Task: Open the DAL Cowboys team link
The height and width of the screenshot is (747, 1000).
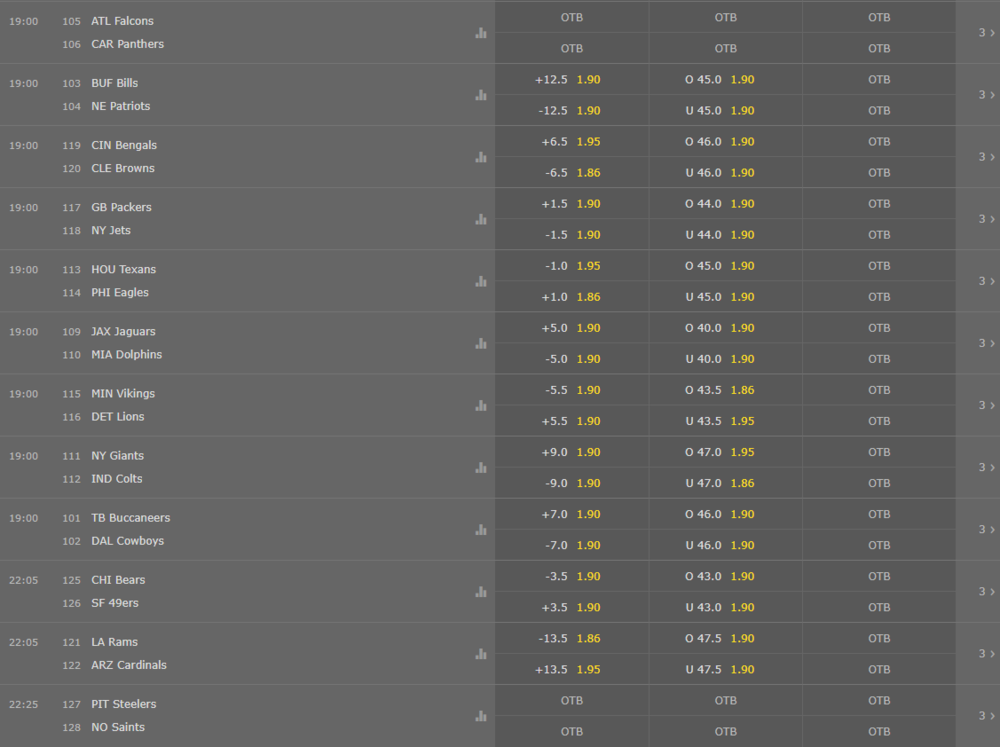Action: click(128, 541)
